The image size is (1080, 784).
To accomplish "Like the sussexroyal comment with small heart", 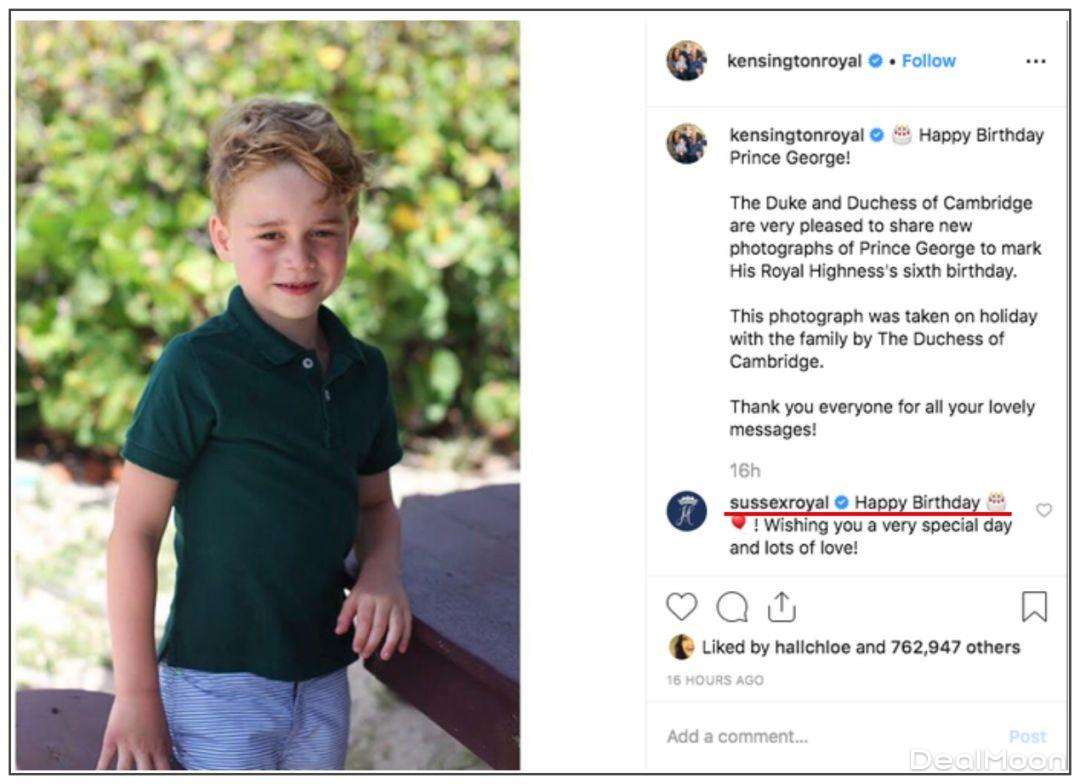I will click(1044, 510).
